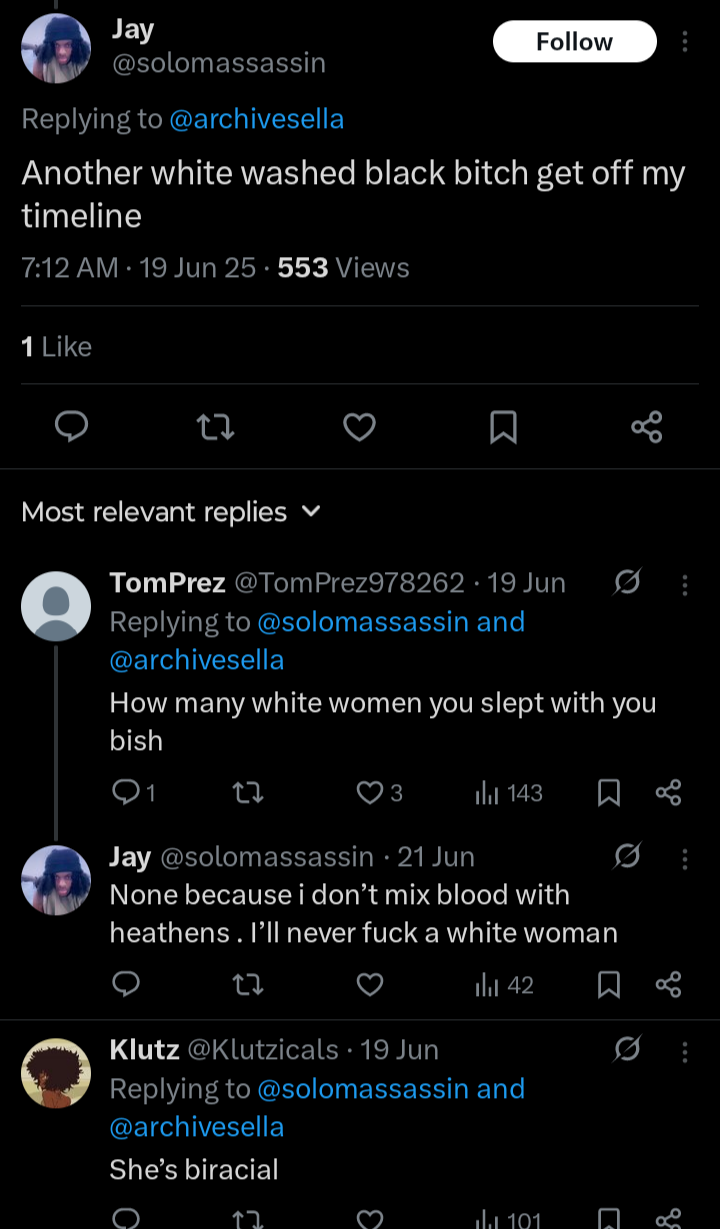
Task: Open Klutz's profile picture
Action: click(56, 1073)
